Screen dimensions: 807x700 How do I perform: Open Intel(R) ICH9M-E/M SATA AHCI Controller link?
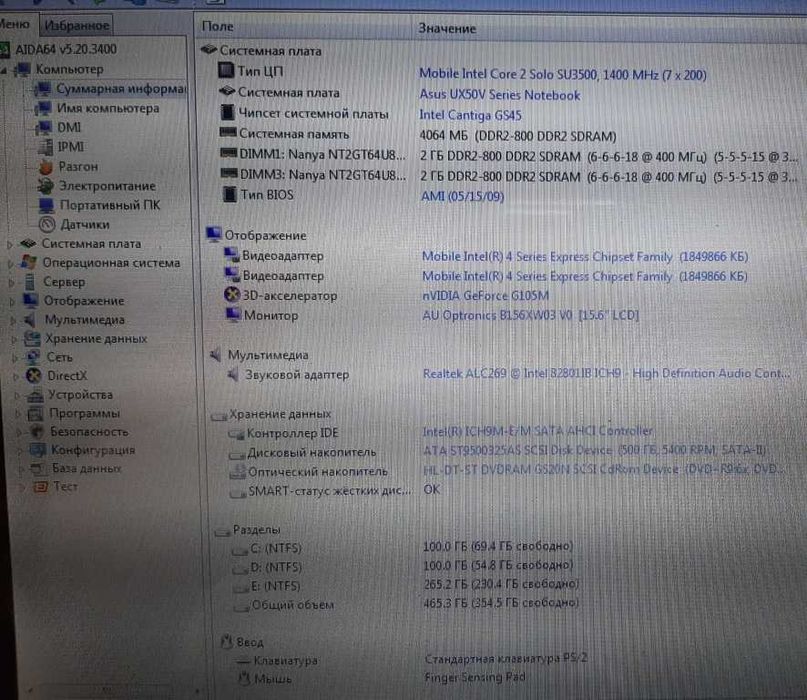point(538,431)
